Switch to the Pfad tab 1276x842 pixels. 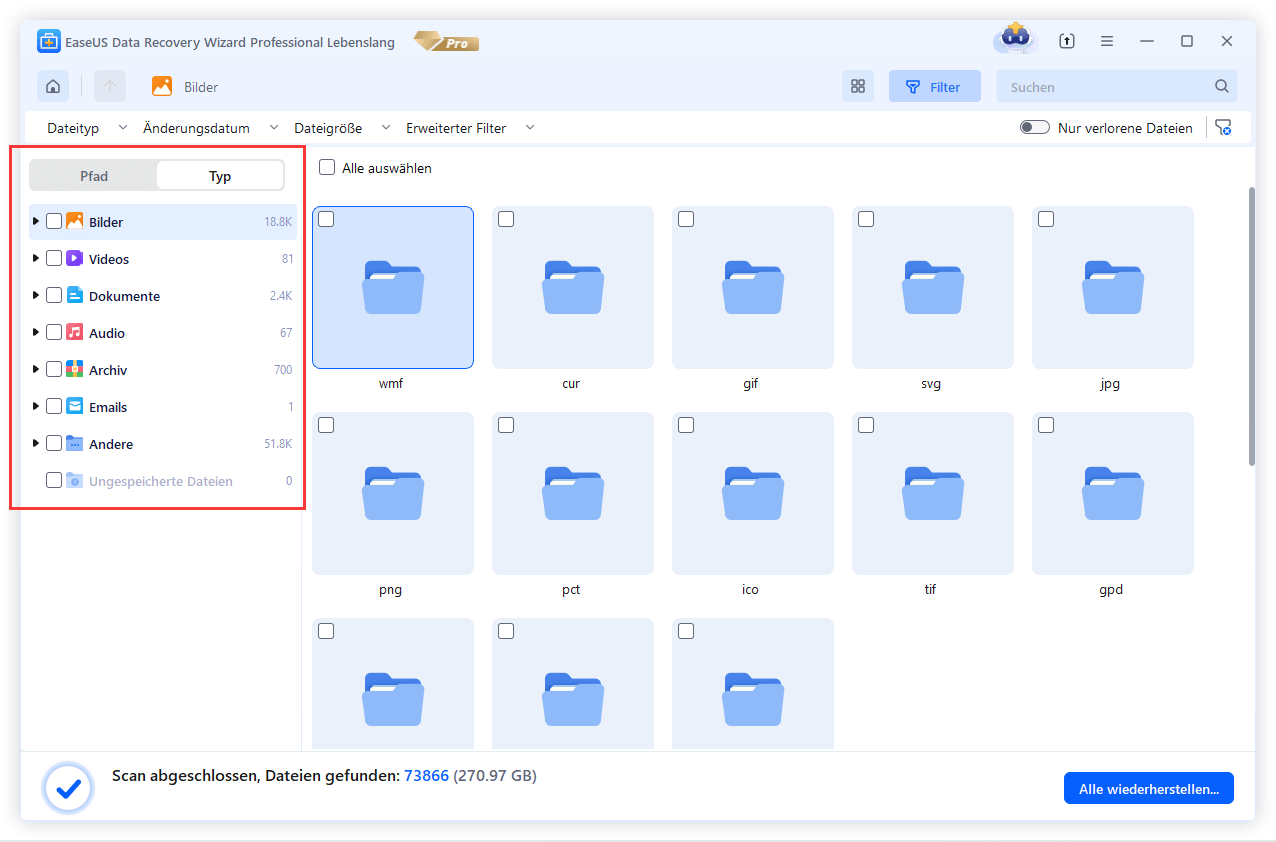pyautogui.click(x=94, y=176)
